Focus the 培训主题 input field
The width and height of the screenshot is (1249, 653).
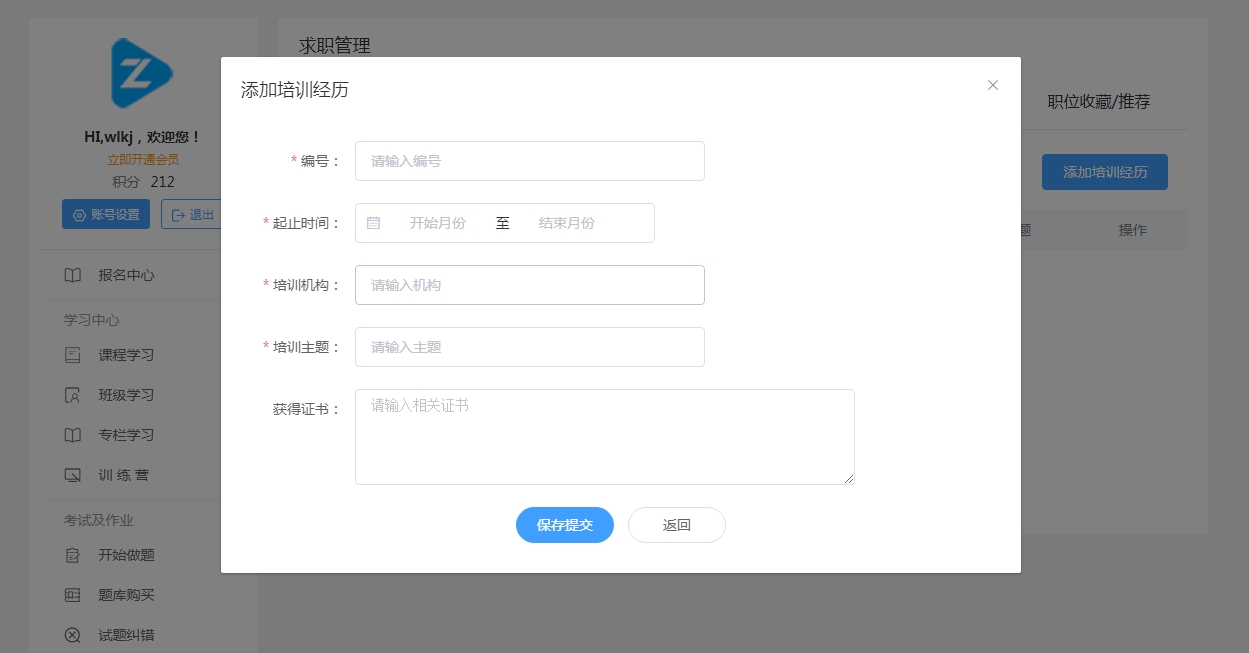[530, 347]
